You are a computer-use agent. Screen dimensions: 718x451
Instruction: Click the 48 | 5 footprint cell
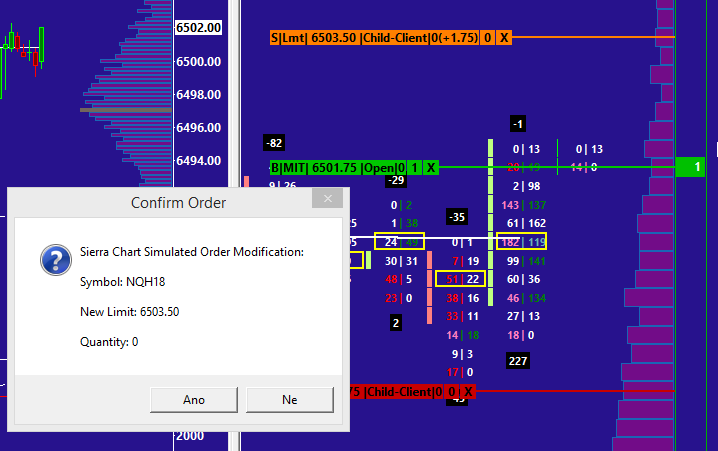(398, 279)
